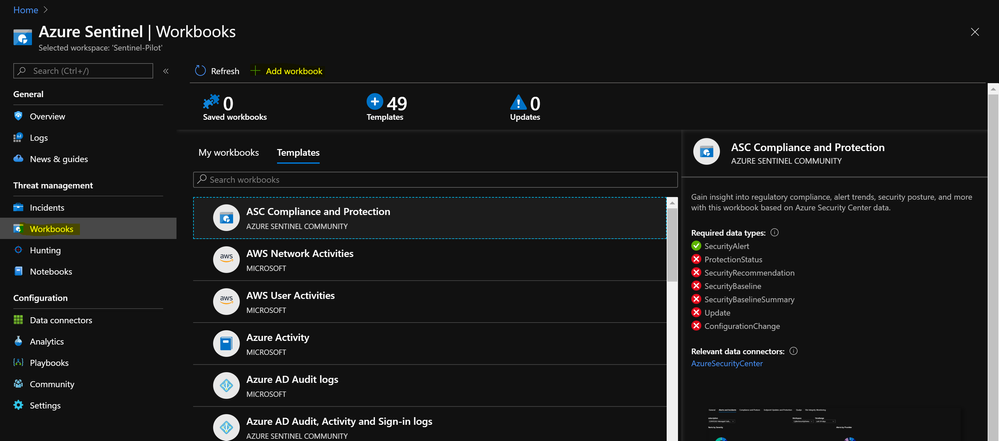999x441 pixels.
Task: Click the Saved workbooks puzzle icon
Action: [210, 102]
